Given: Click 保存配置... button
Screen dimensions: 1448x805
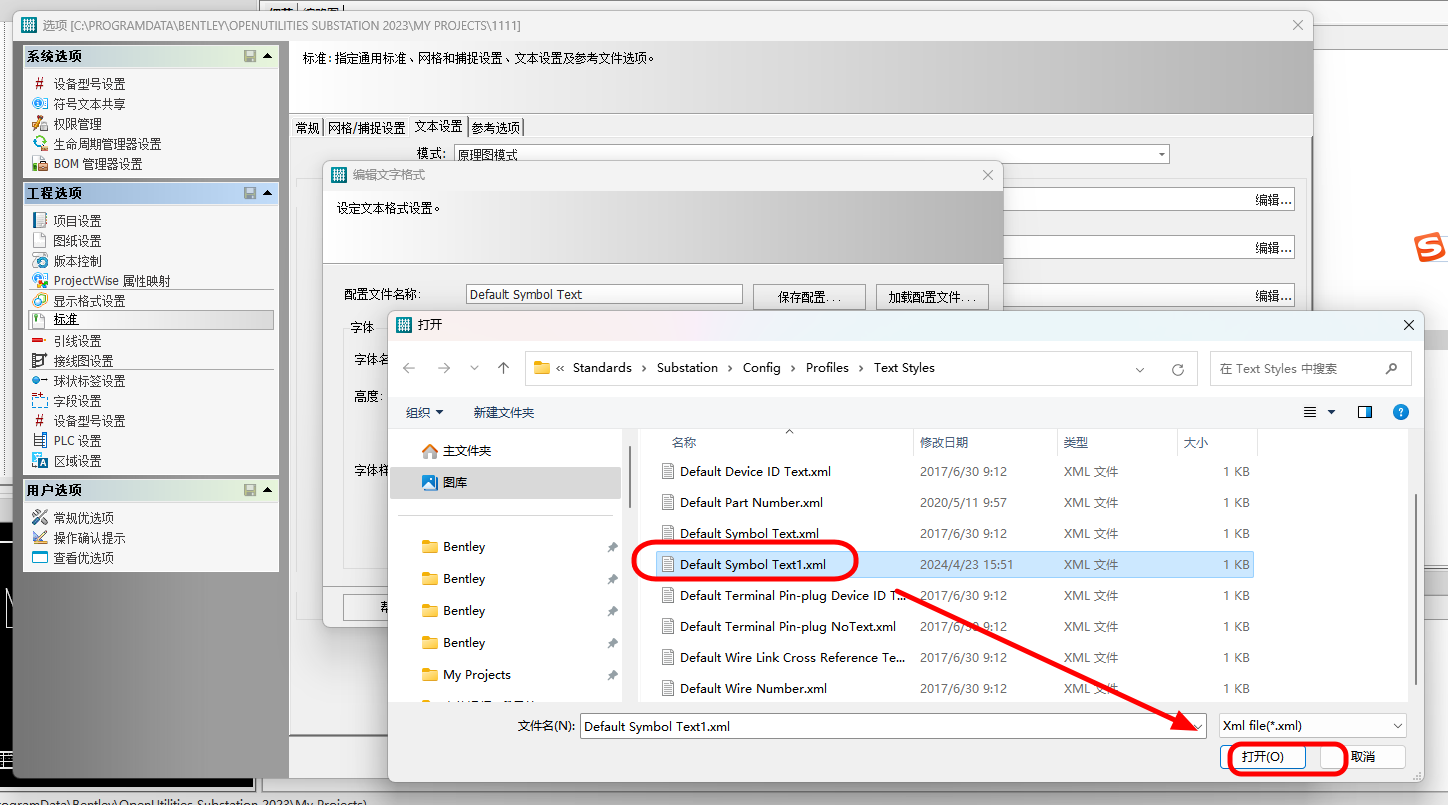Looking at the screenshot, I should [x=808, y=297].
